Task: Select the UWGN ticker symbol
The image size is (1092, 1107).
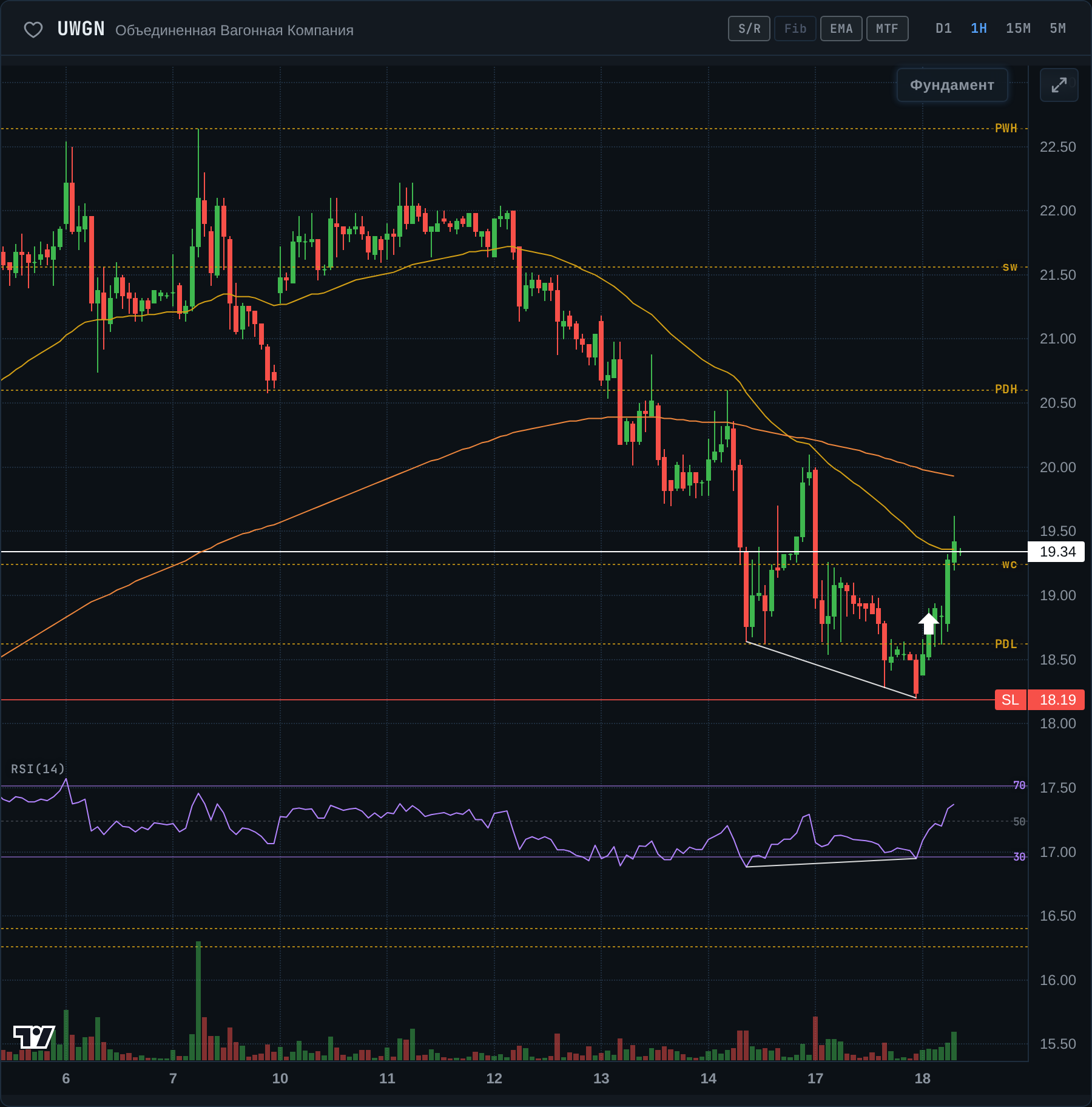Action: coord(81,29)
